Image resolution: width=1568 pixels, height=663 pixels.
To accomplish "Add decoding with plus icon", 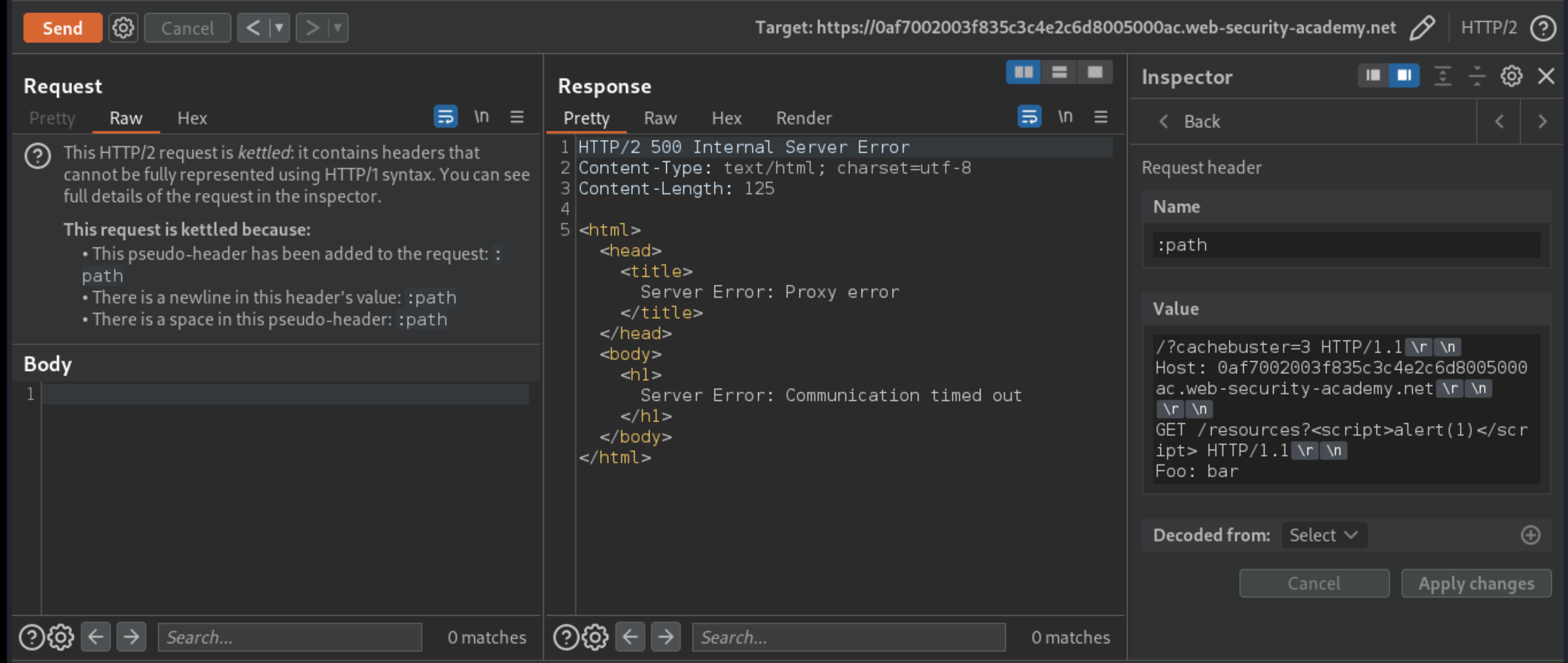I will tap(1530, 535).
